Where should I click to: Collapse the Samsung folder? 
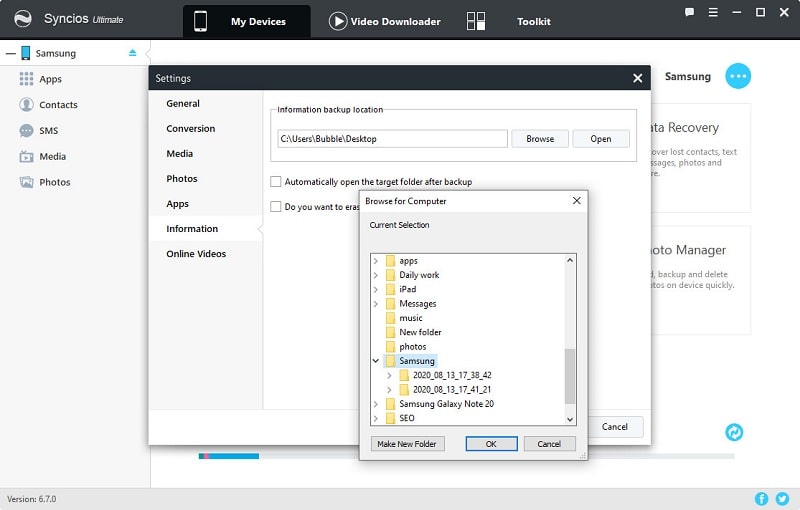pos(376,361)
